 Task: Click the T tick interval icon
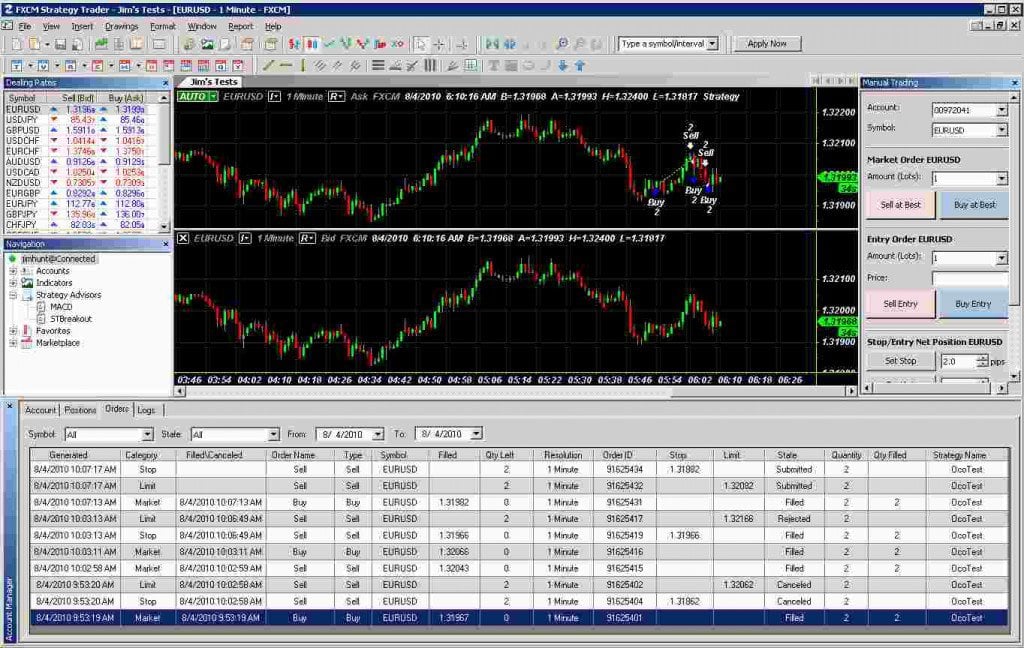click(17, 66)
